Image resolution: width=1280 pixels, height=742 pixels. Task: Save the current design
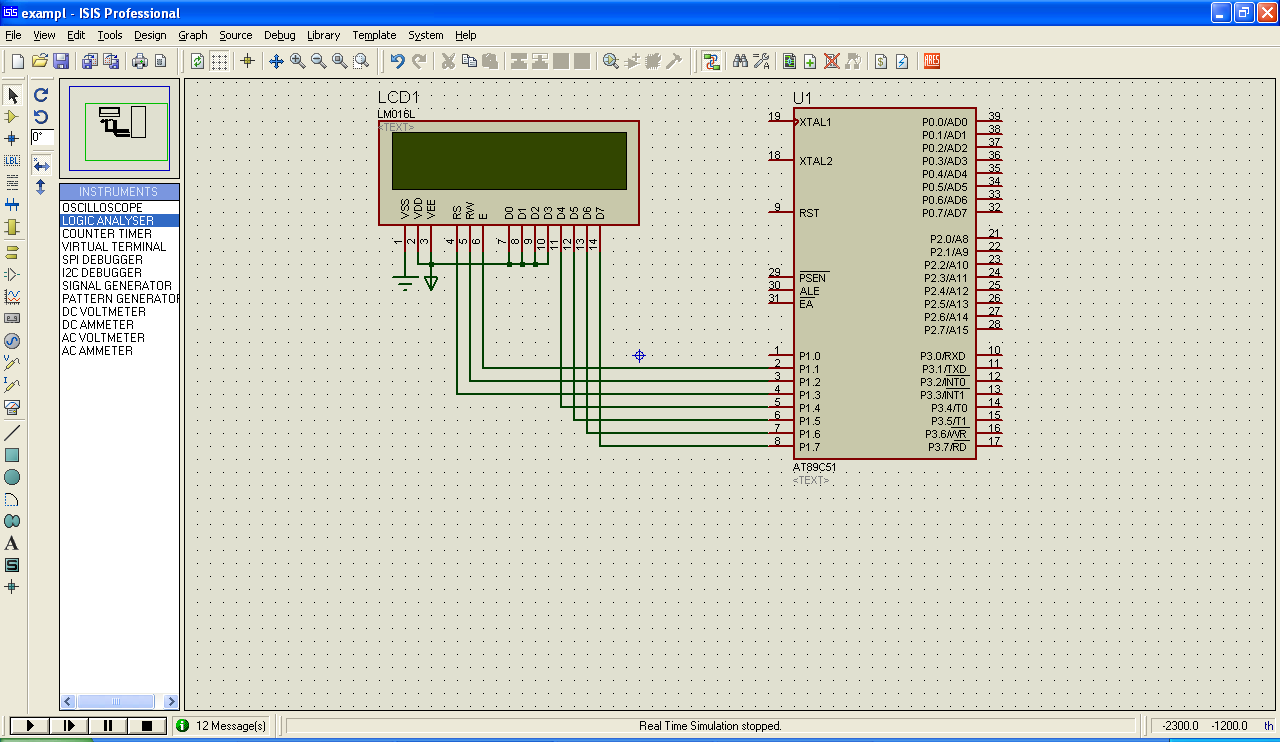(x=61, y=61)
